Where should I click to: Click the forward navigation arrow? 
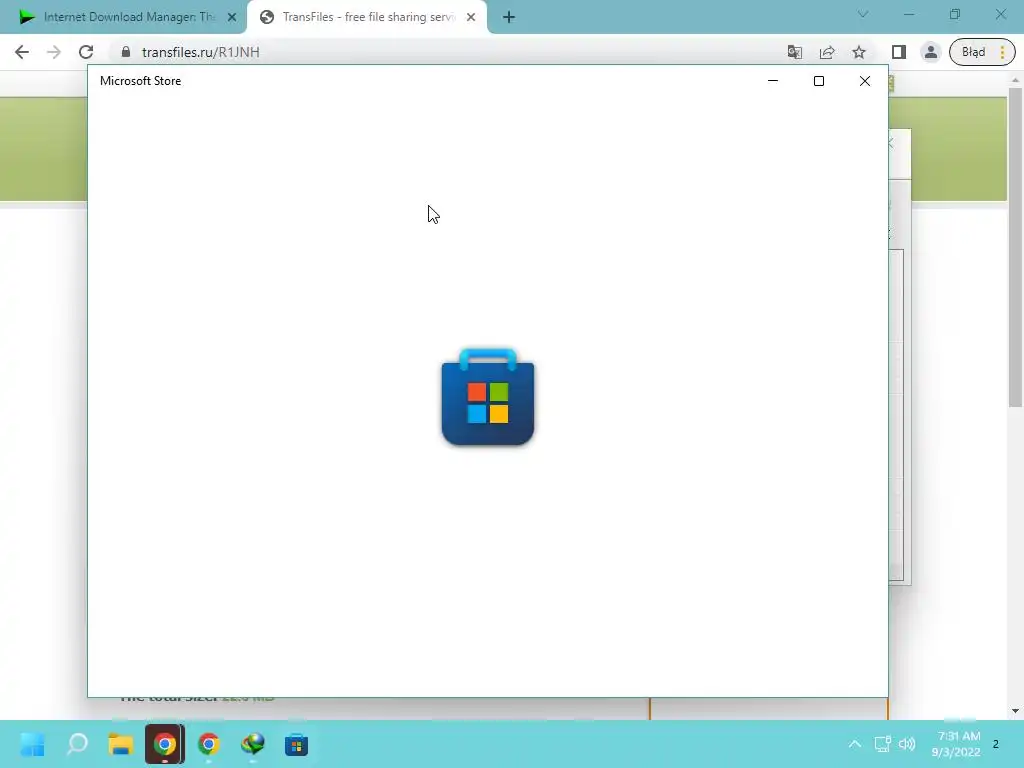[54, 52]
